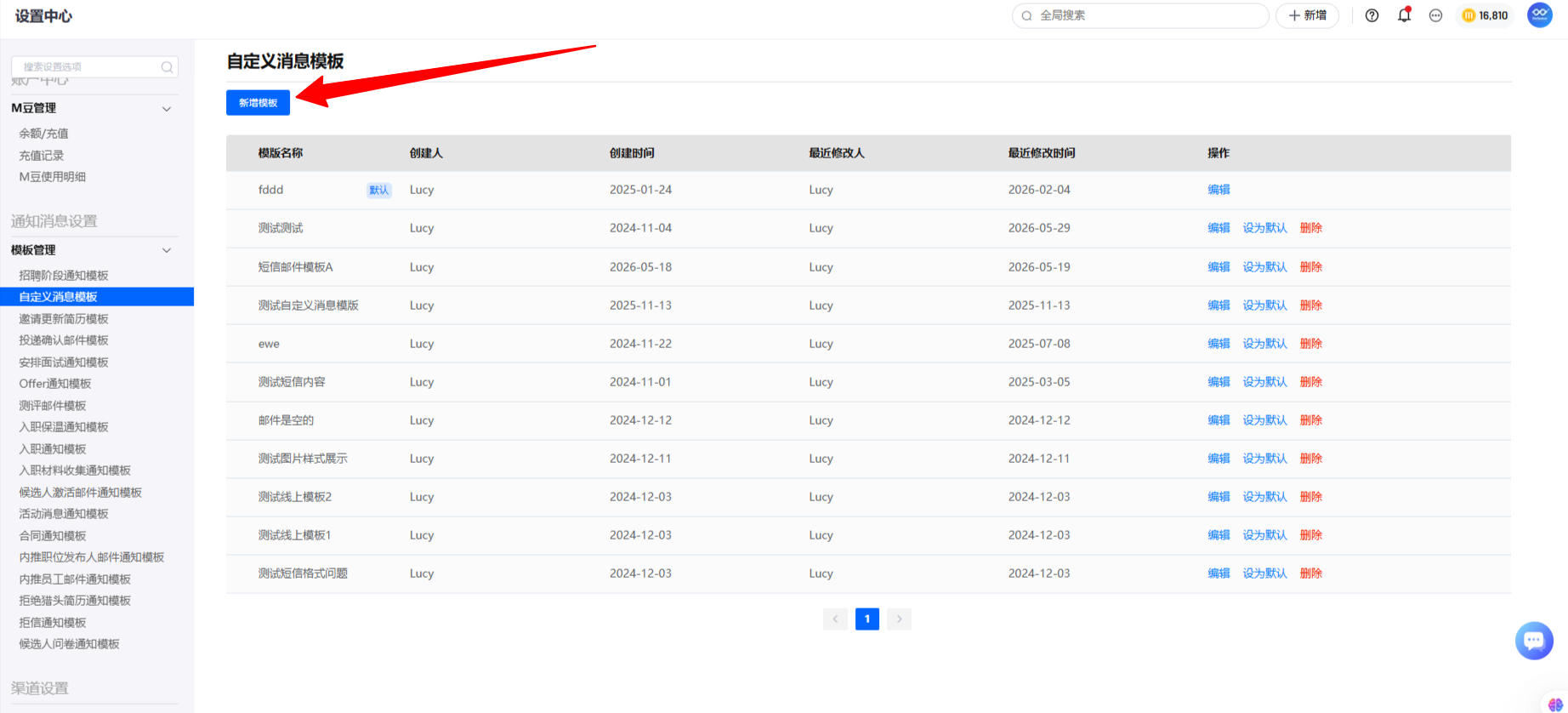
Task: Open 投递确认邮件模板 in sidebar
Action: pos(64,340)
